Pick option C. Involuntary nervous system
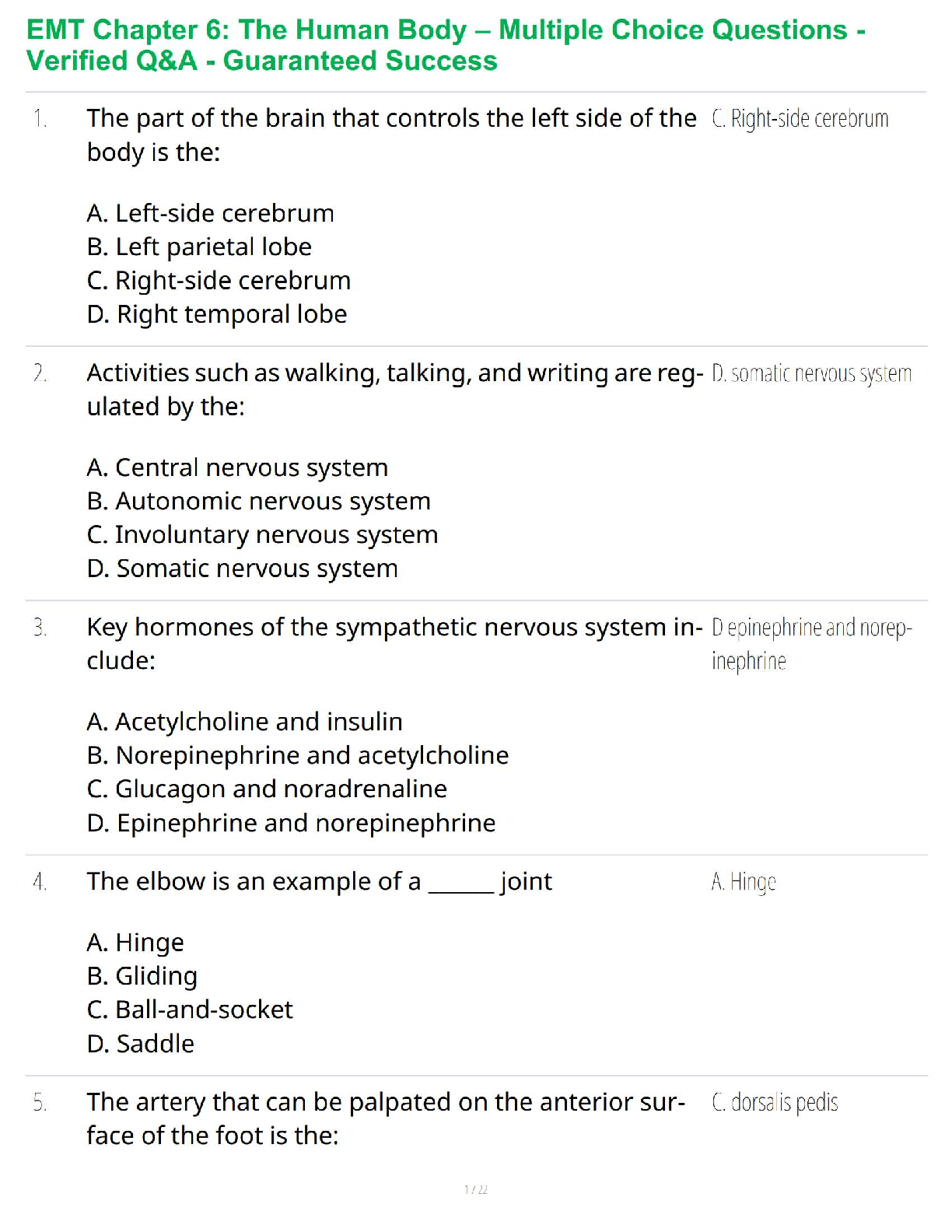Screen dimensions: 952x1232 click(262, 535)
